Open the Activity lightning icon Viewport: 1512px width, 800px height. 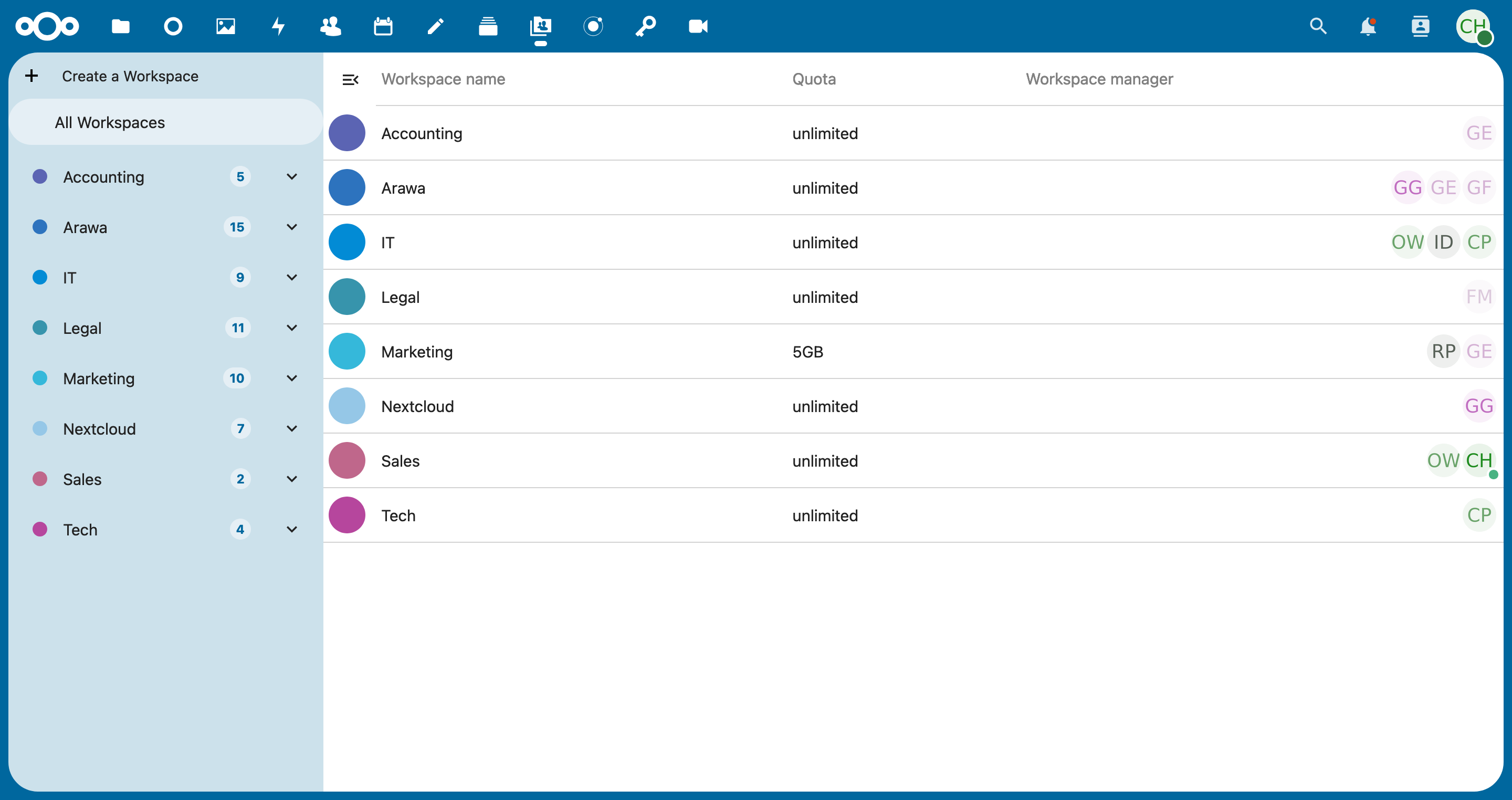278,26
